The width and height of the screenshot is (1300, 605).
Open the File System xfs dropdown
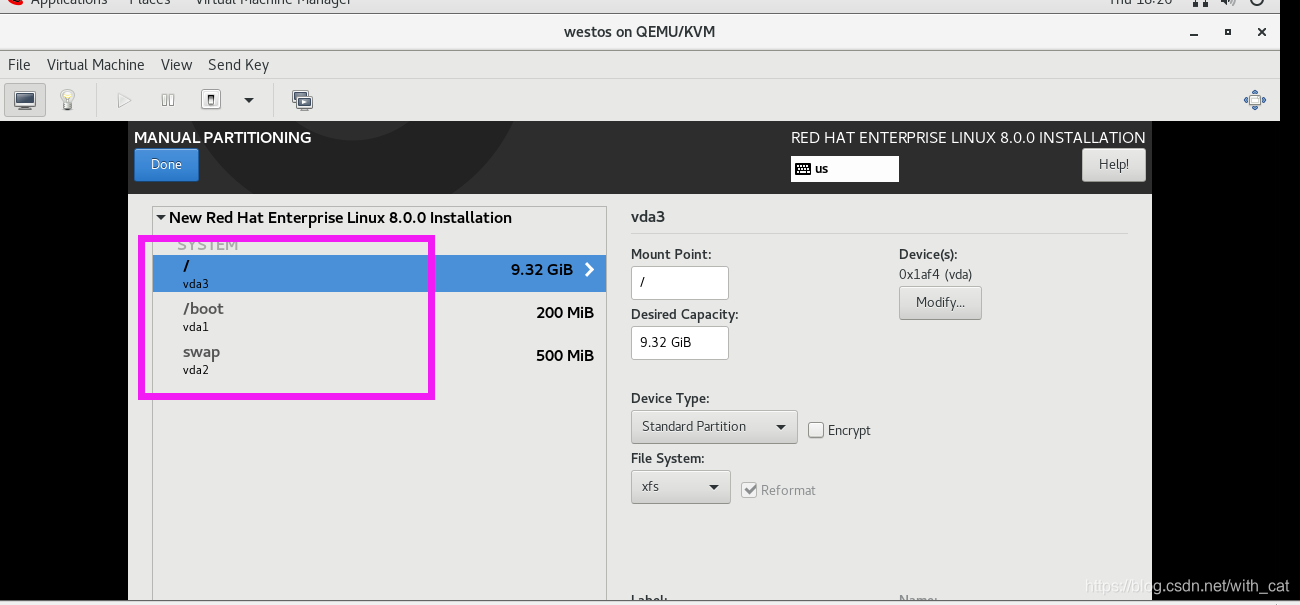click(x=681, y=487)
